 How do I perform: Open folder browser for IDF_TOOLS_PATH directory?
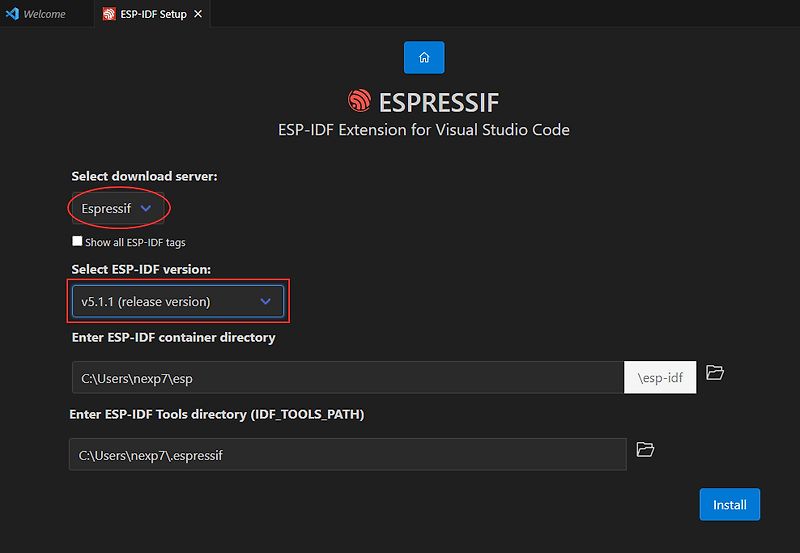pos(645,449)
